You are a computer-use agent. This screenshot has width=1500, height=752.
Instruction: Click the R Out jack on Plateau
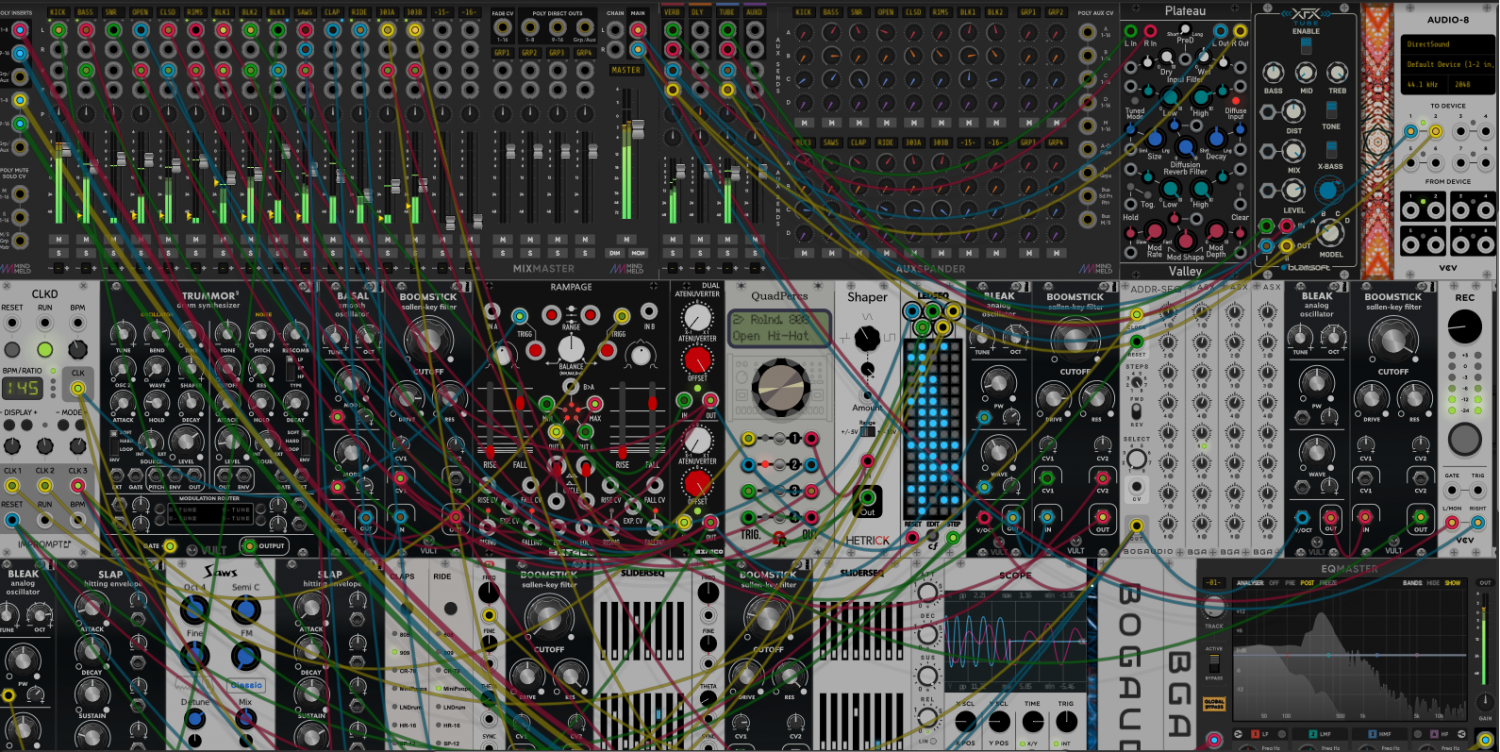click(x=1241, y=31)
